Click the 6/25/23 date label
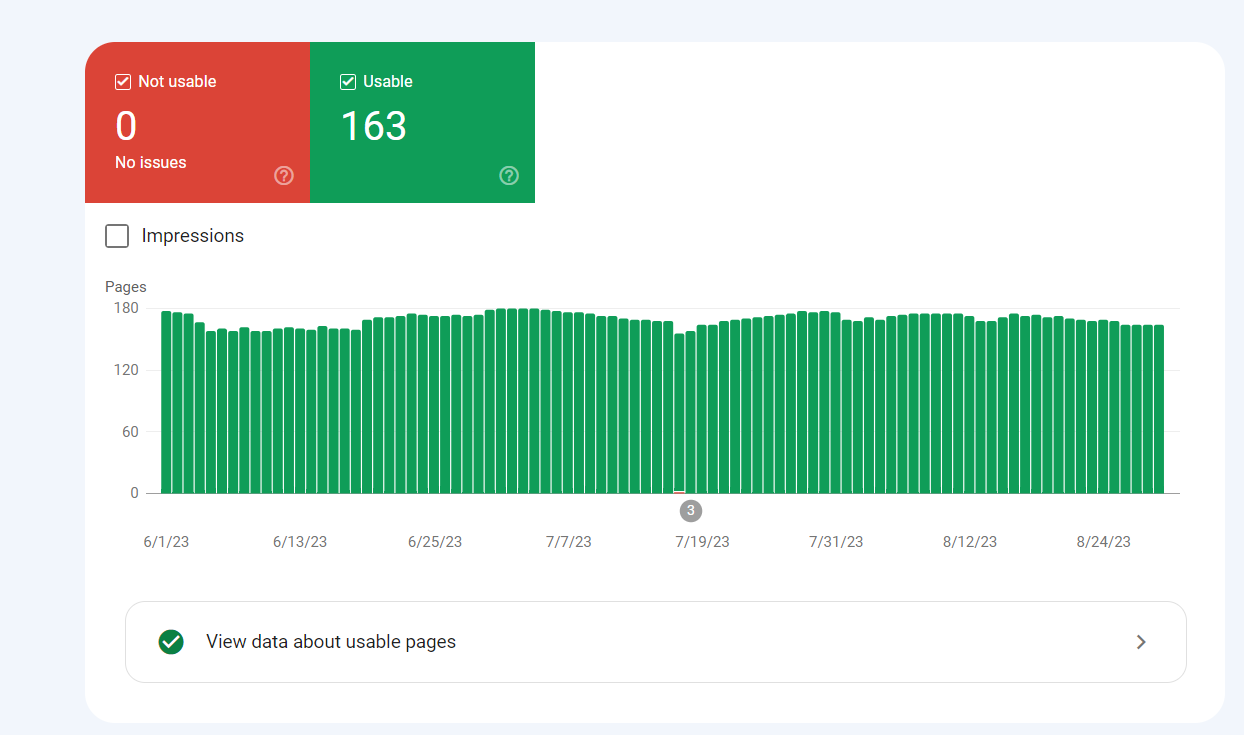 tap(435, 542)
